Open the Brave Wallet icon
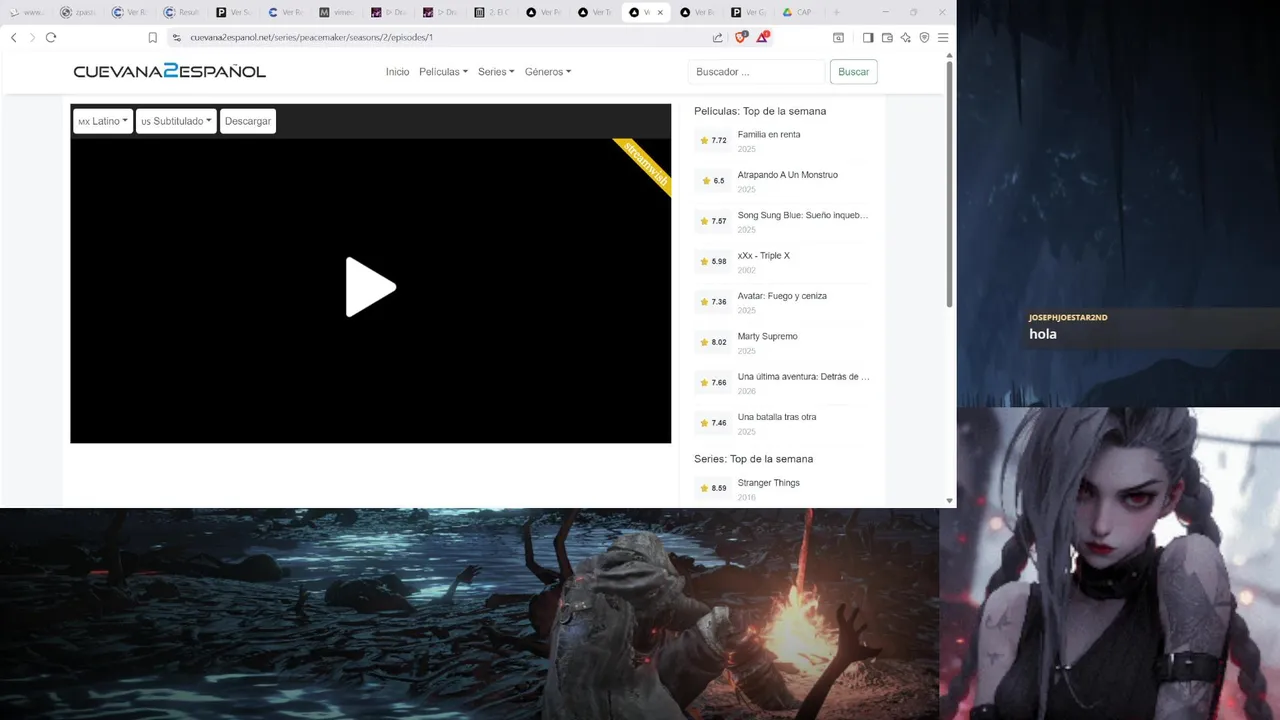 coord(887,38)
